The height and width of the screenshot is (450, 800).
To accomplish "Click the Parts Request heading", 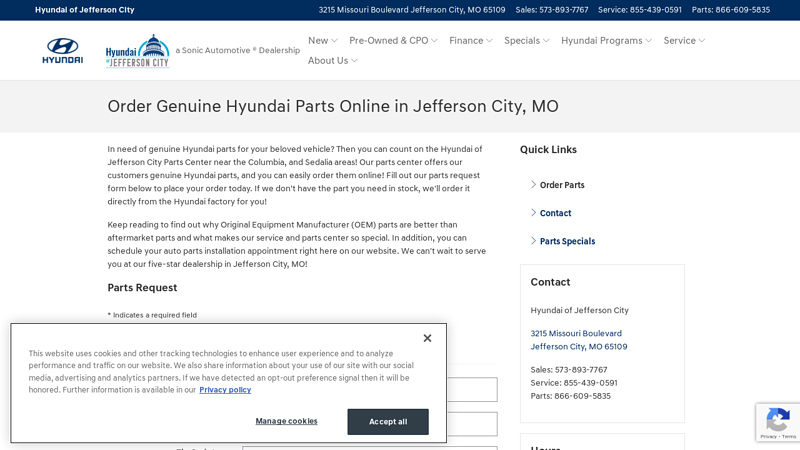I will (142, 288).
